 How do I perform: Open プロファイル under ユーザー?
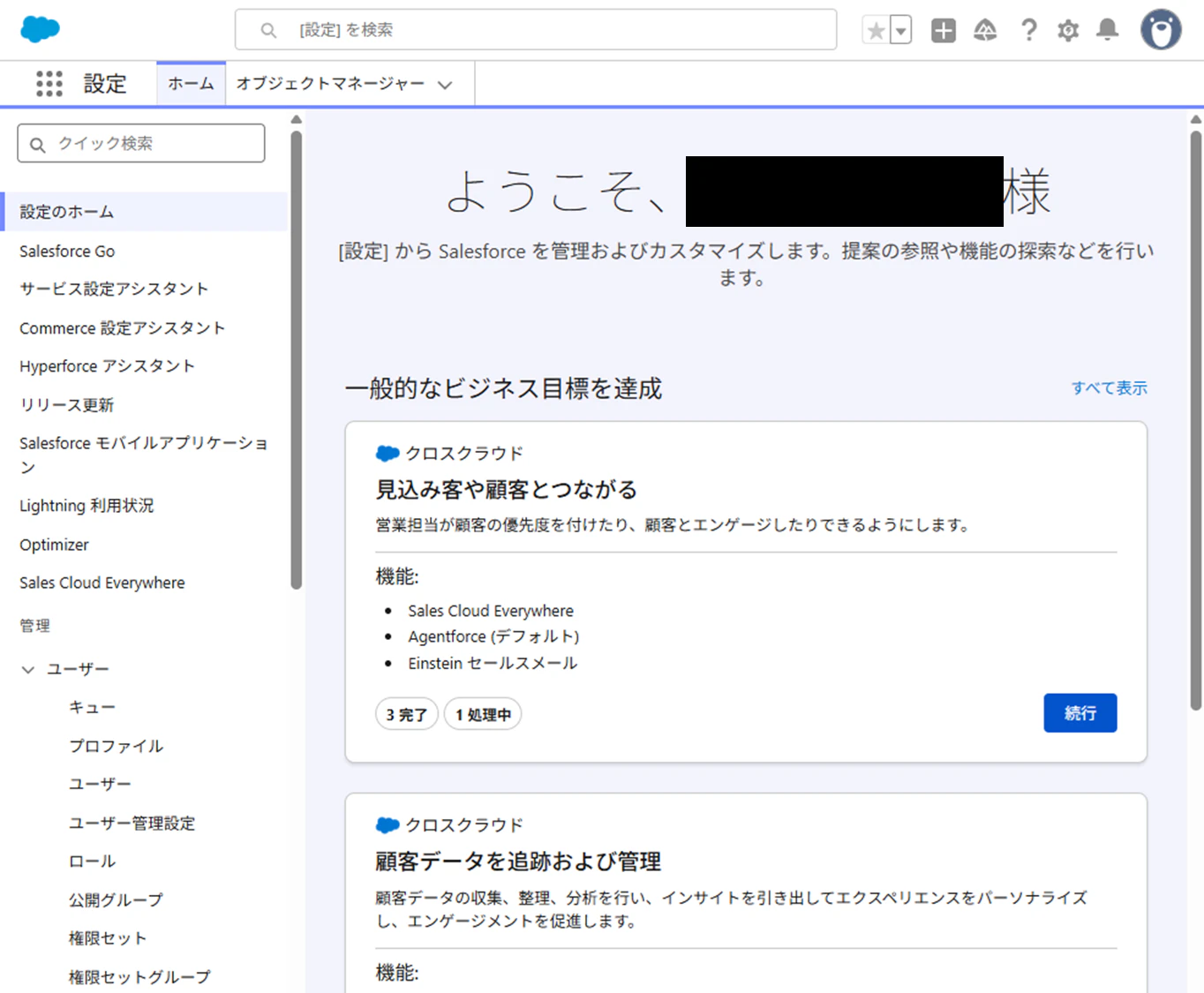[x=117, y=746]
